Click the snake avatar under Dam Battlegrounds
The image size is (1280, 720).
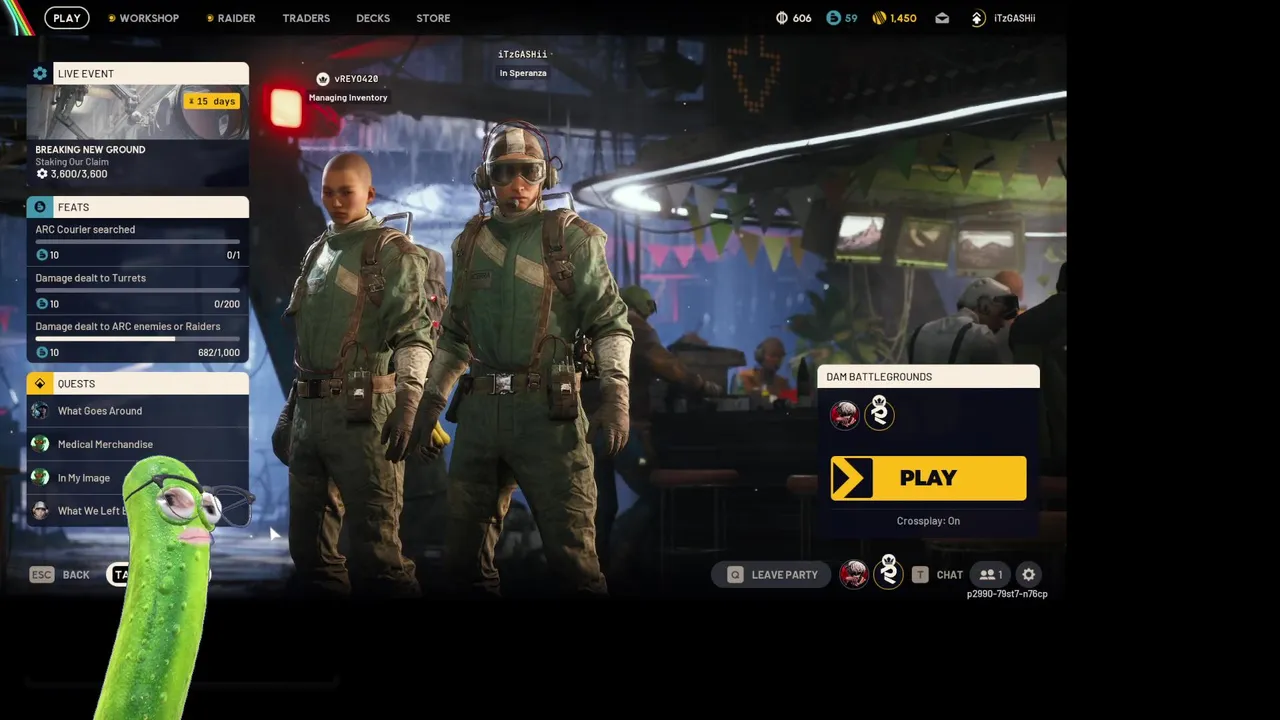coord(879,413)
